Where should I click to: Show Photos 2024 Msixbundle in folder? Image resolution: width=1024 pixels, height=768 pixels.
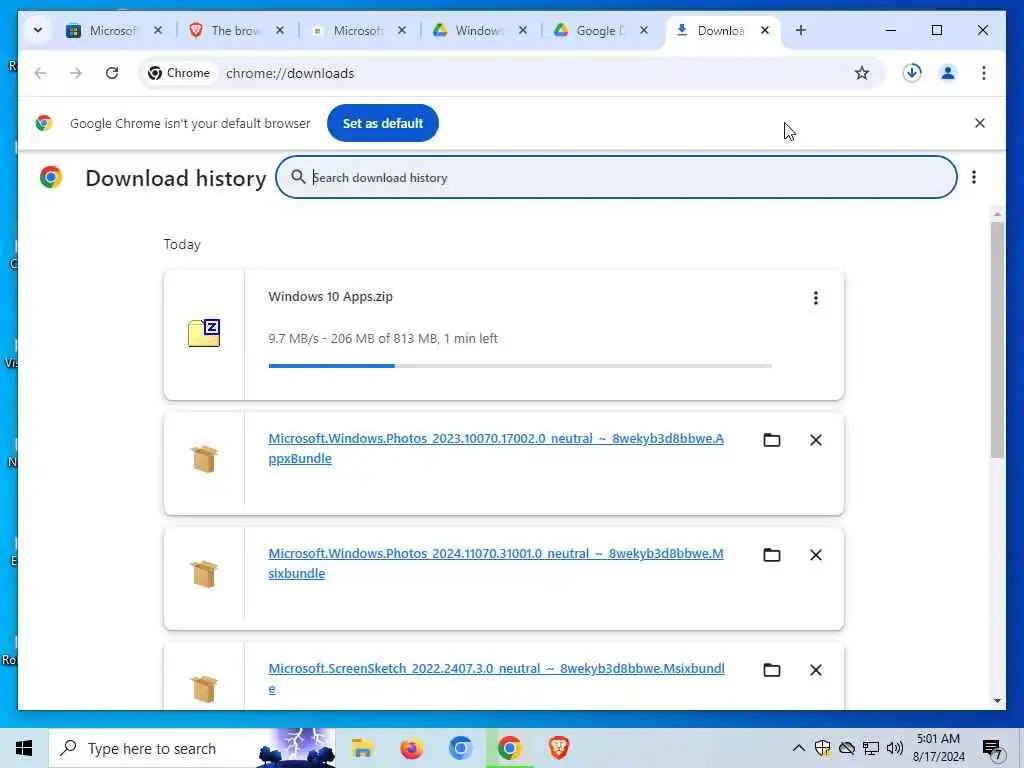pyautogui.click(x=772, y=555)
